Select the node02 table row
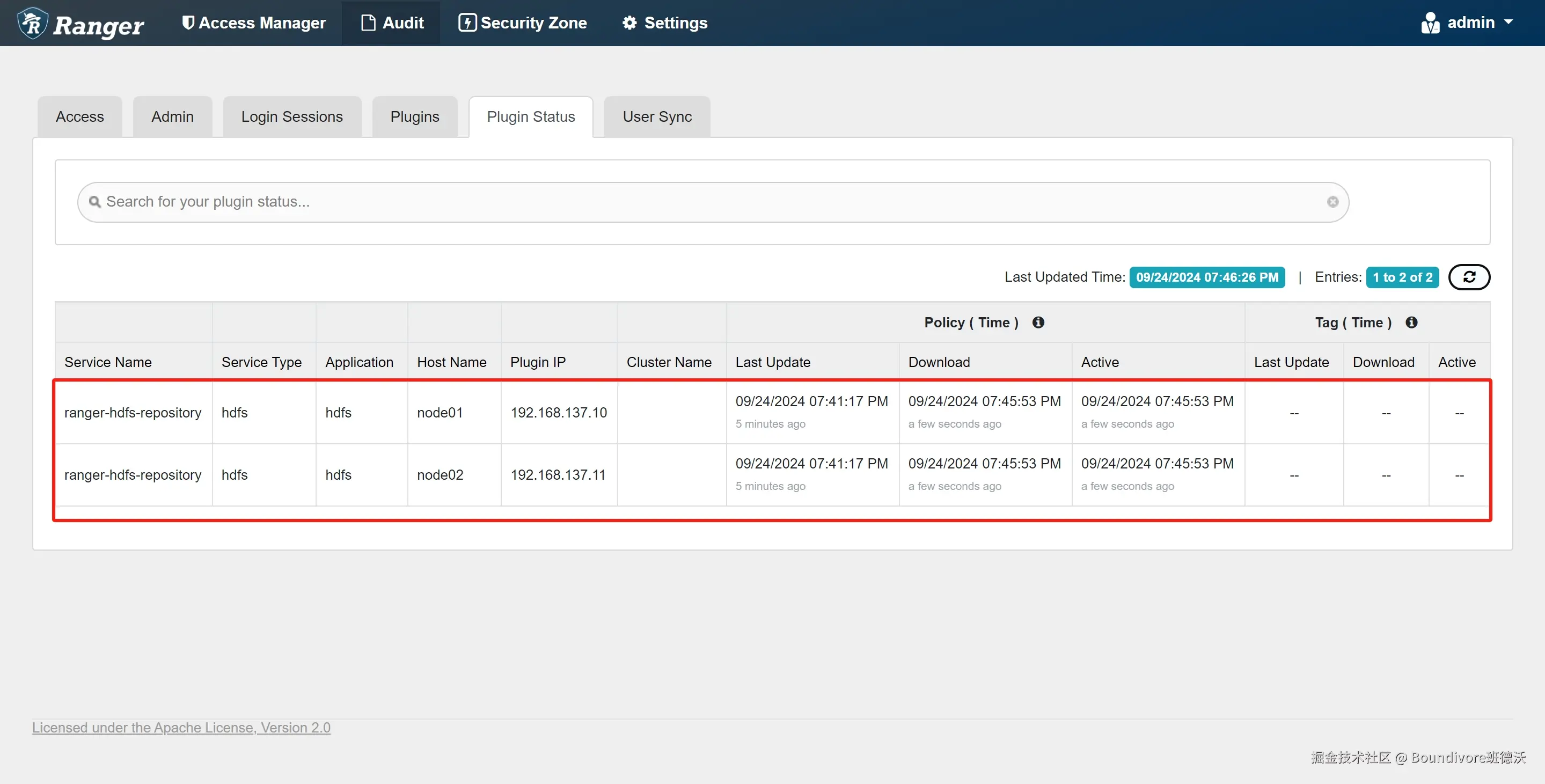 pyautogui.click(x=440, y=474)
